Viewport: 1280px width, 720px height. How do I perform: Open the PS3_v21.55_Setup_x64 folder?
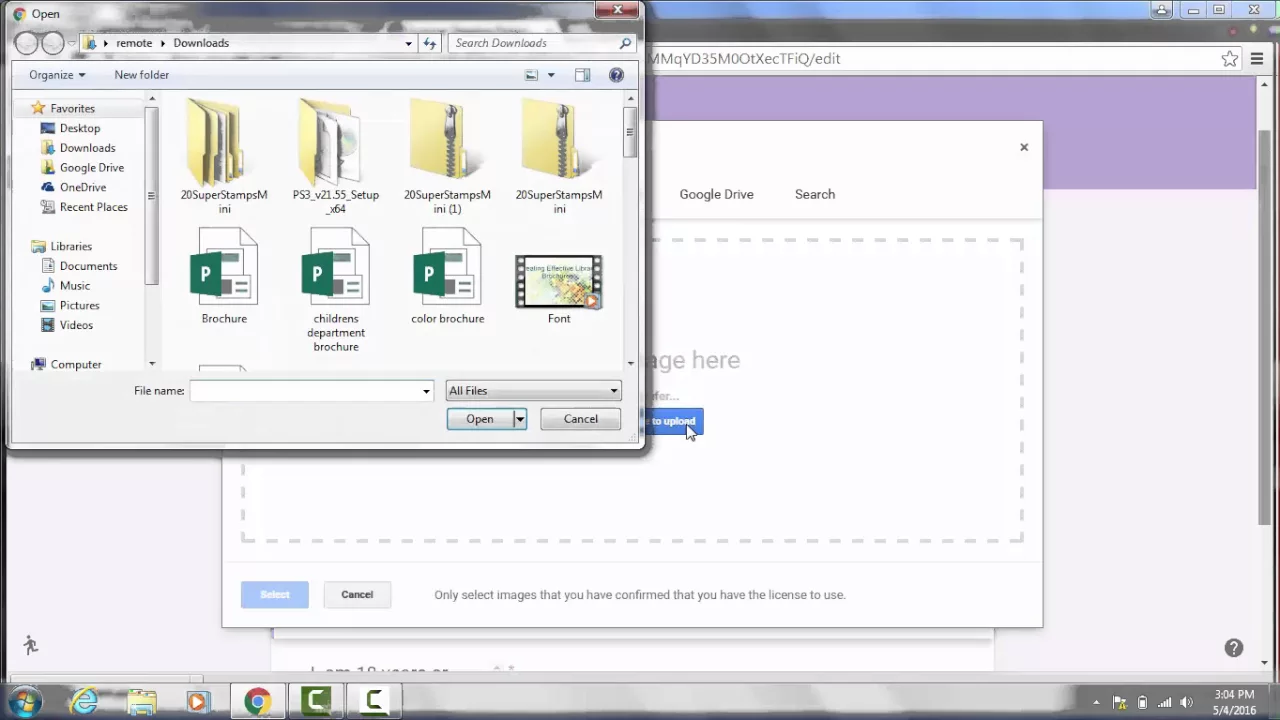pos(336,155)
